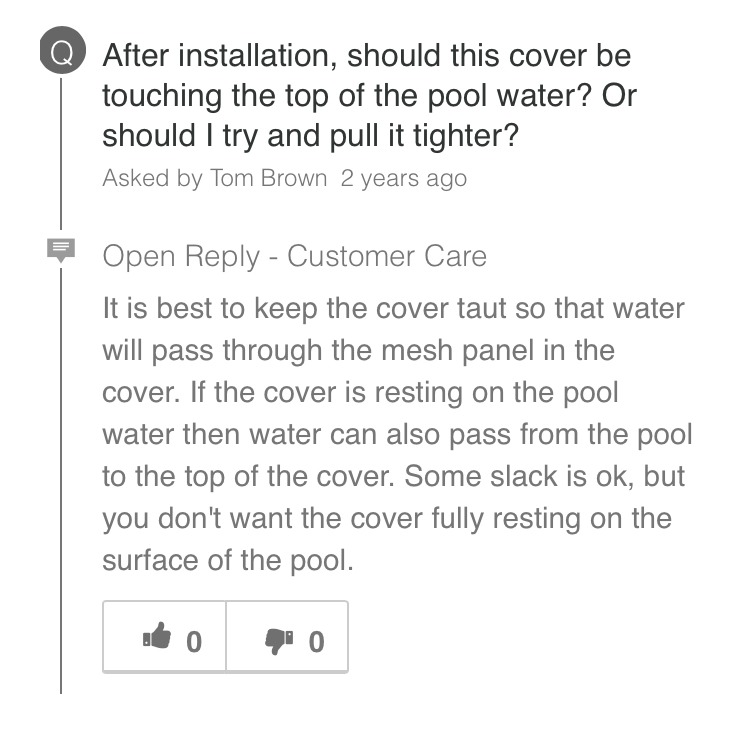The height and width of the screenshot is (746, 750).
Task: Click the circular Q question badge
Action: point(63,50)
